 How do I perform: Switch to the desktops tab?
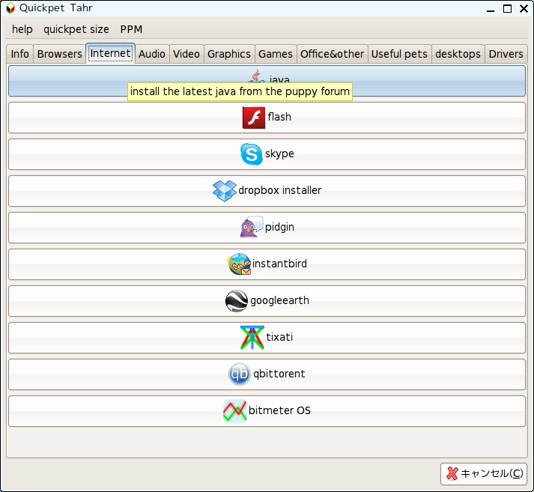click(x=458, y=54)
